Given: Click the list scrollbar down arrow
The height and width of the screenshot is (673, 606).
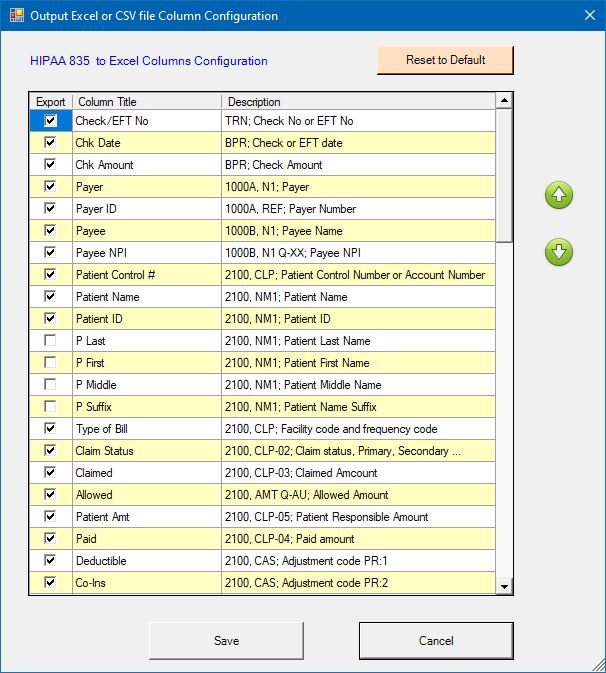Looking at the screenshot, I should point(504,586).
